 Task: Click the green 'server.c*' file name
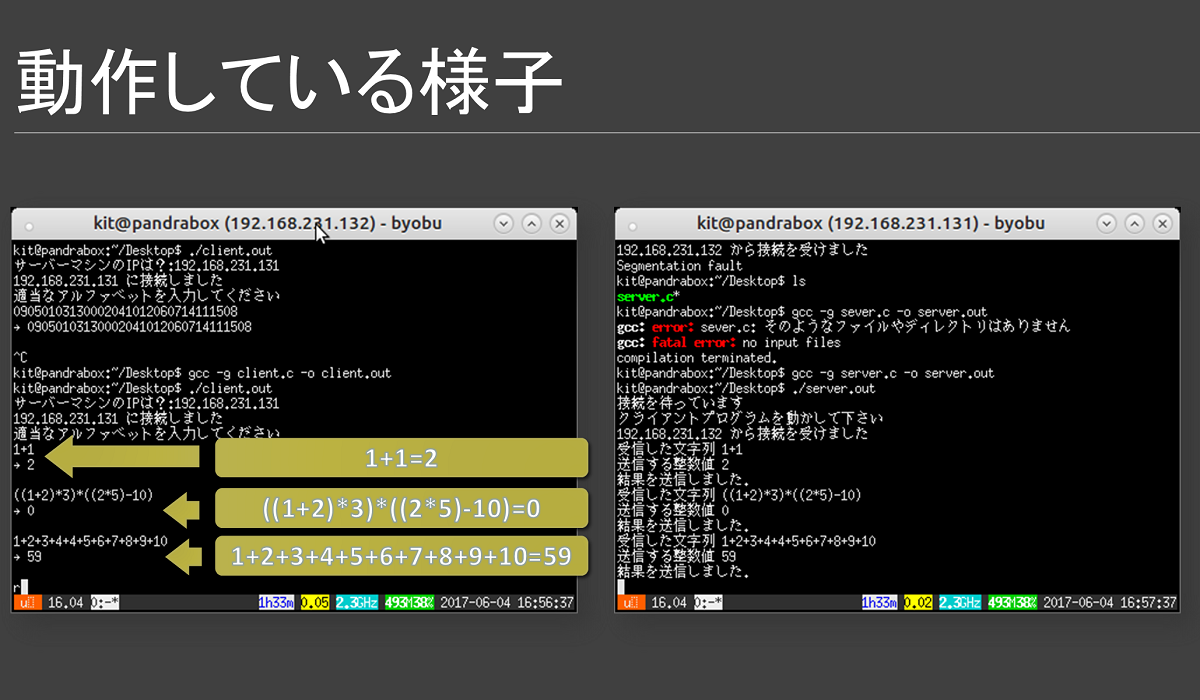[x=649, y=296]
